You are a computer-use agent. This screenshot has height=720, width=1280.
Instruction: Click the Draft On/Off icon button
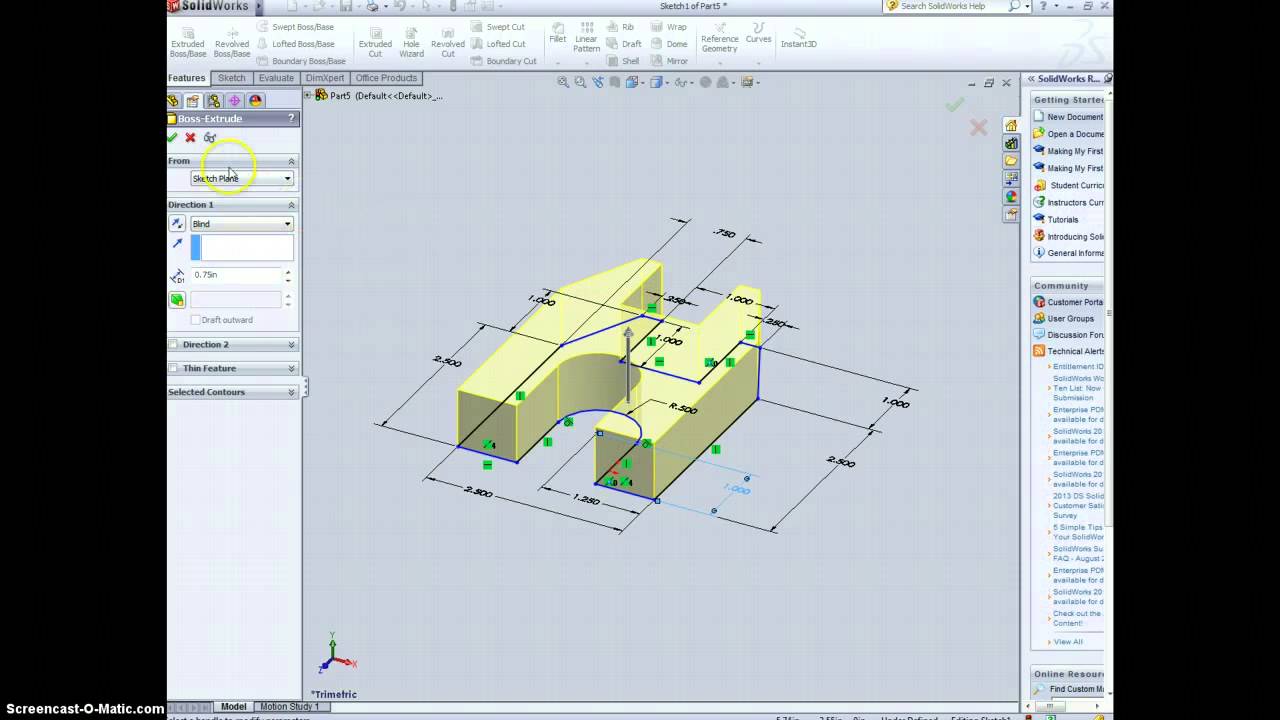point(177,299)
